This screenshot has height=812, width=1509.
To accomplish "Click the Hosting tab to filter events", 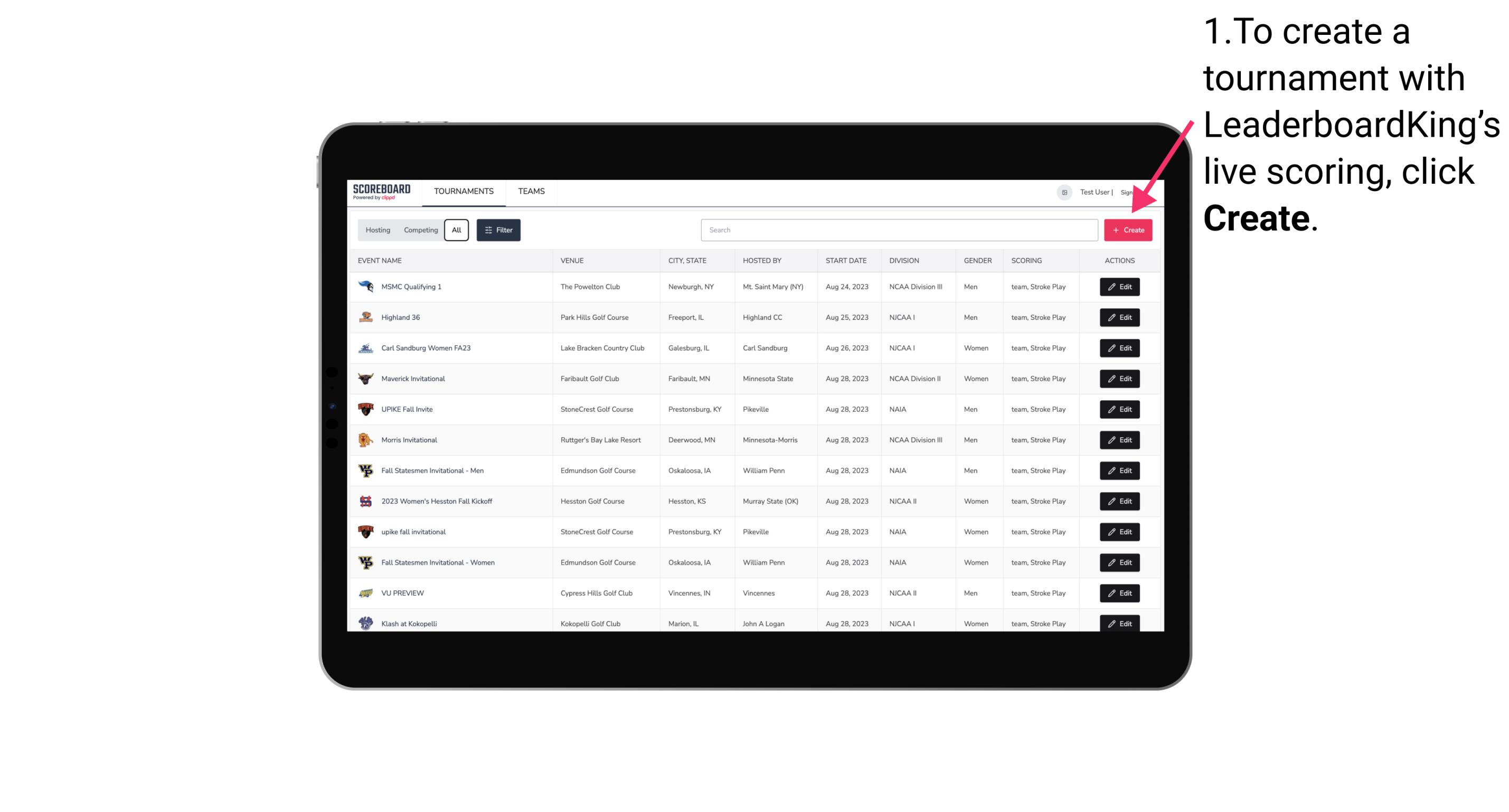I will 378,230.
